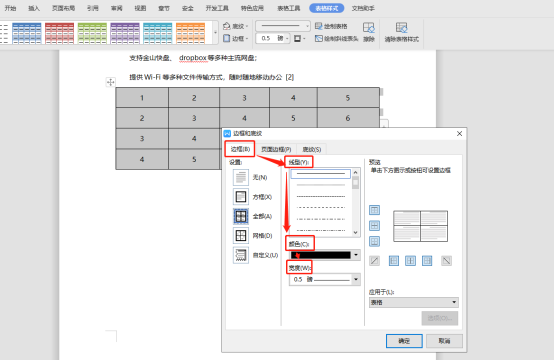
Task: Select the All (全部) border setting icon
Action: pos(241,216)
